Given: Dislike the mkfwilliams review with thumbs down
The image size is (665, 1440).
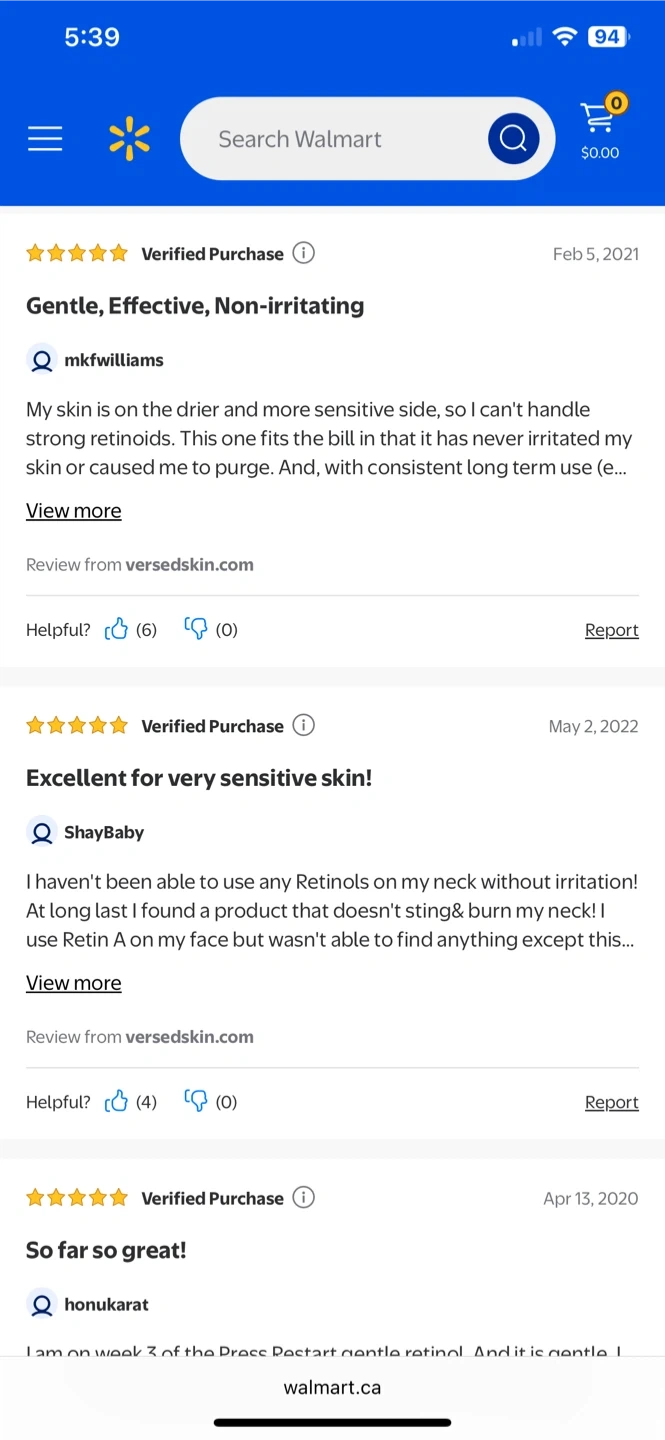Looking at the screenshot, I should point(196,629).
